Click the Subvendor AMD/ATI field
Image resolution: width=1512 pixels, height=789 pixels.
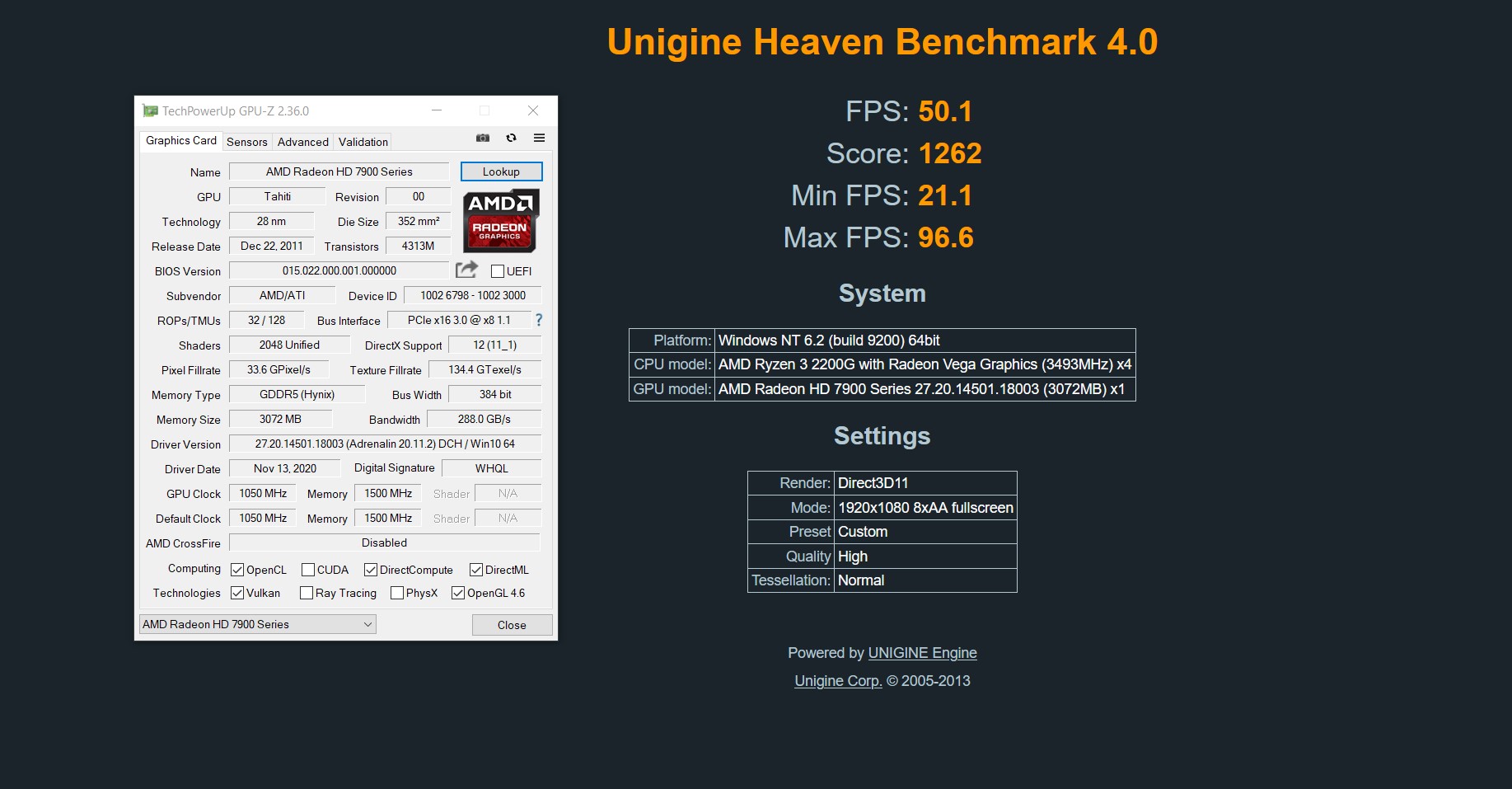point(283,295)
